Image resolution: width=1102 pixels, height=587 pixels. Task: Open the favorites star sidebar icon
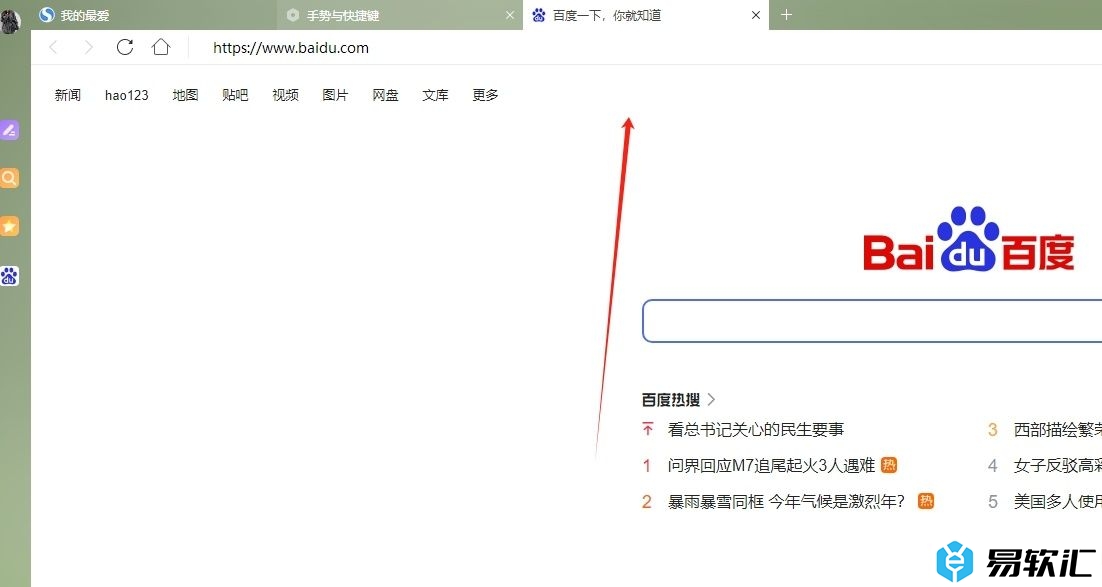pos(9,226)
